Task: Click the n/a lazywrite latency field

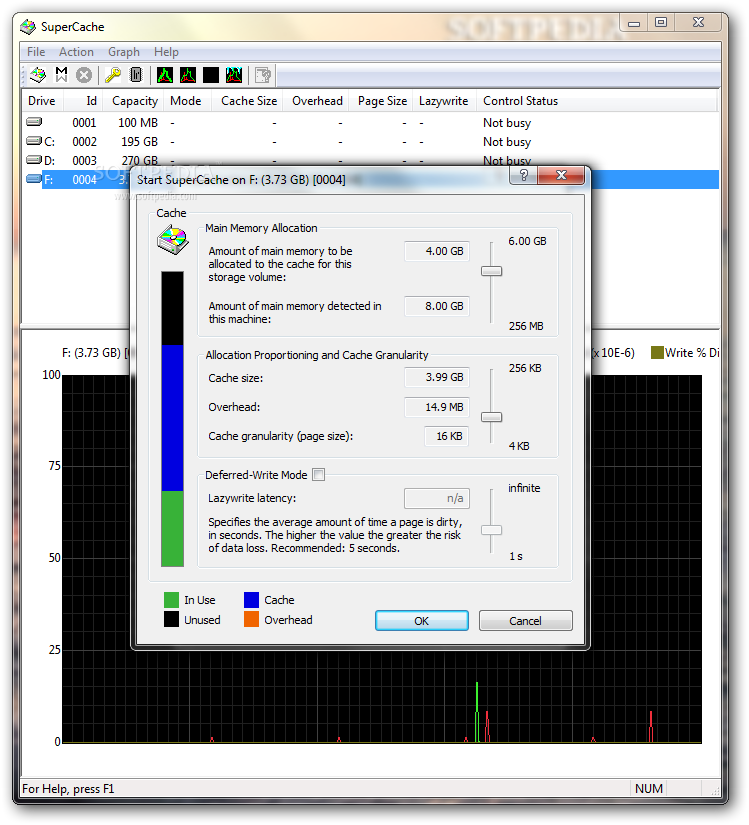Action: click(x=437, y=498)
